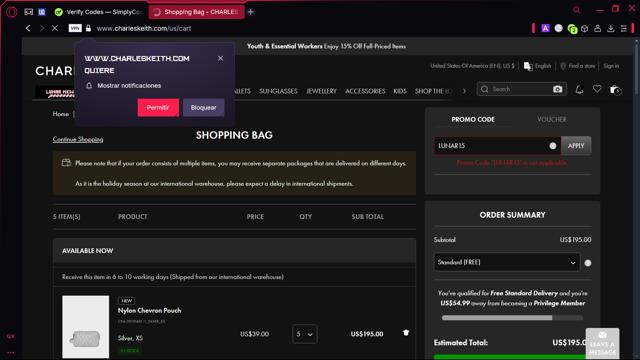Viewport: 640px width, 360px height.
Task: Open the Easy Setup menu icon
Action: pos(624,29)
